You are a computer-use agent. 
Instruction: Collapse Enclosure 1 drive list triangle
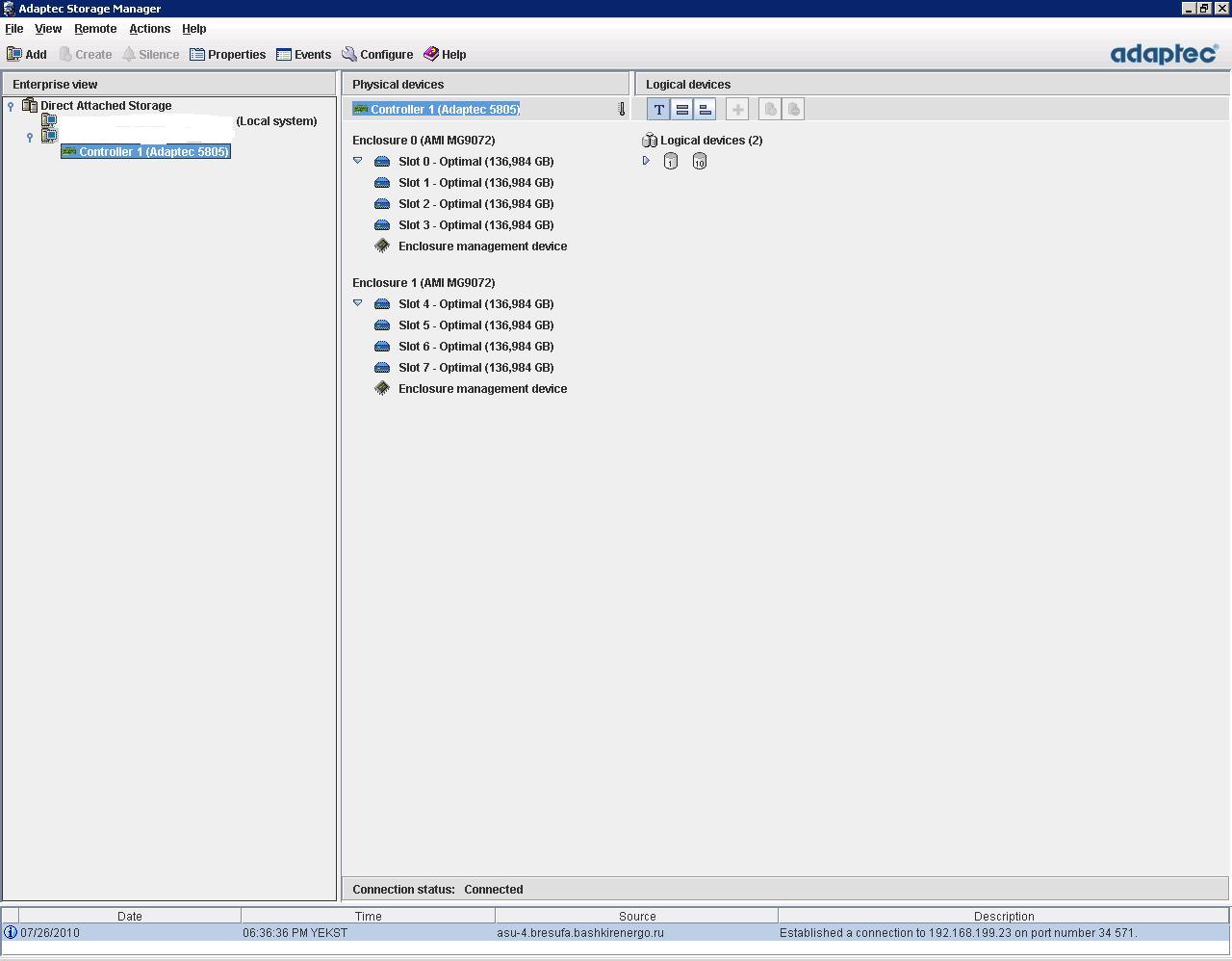coord(358,303)
